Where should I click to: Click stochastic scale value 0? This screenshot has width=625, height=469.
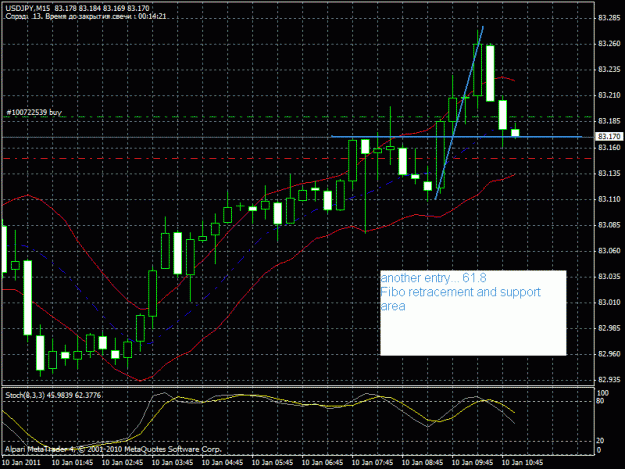pos(599,450)
